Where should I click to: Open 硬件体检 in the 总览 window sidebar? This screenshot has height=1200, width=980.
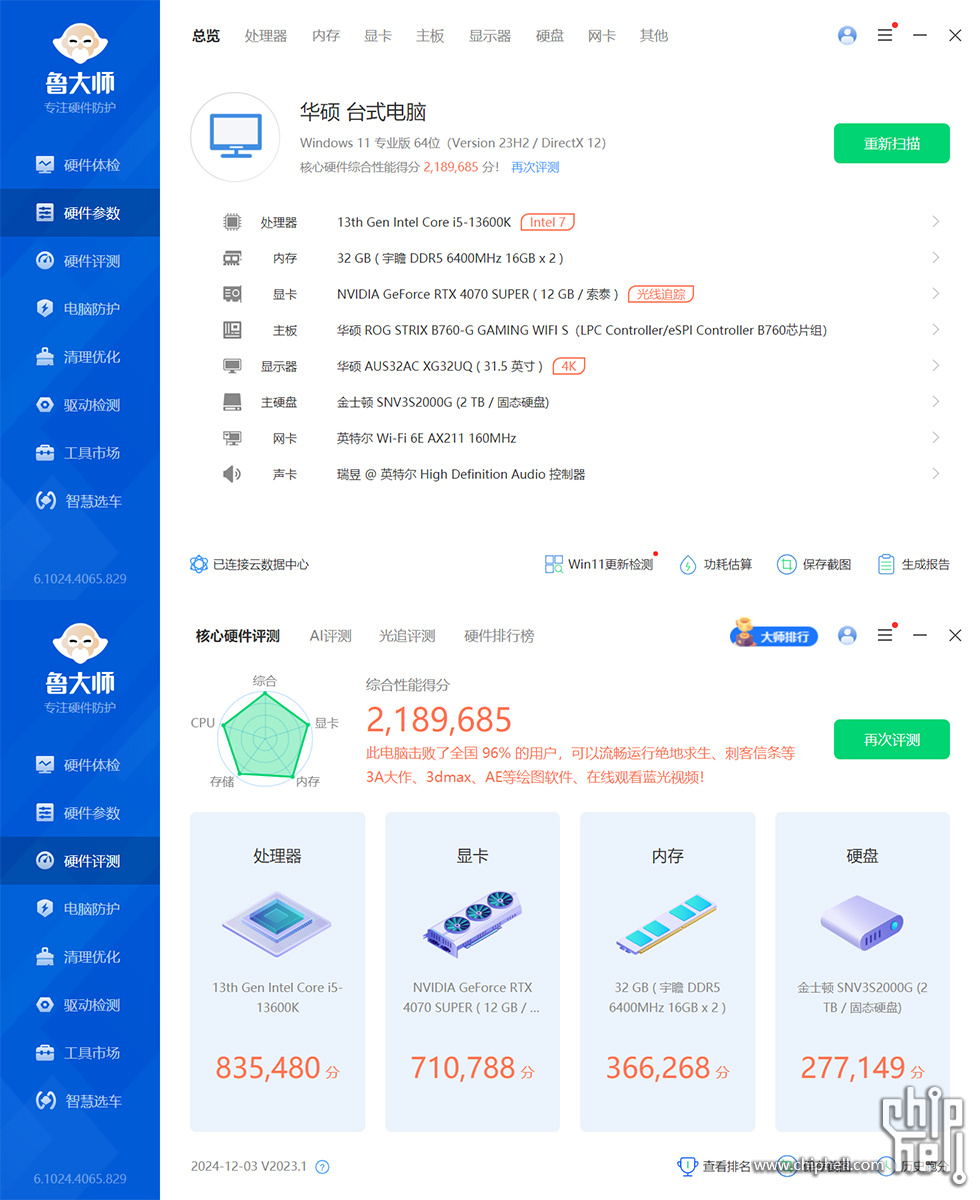[80, 165]
